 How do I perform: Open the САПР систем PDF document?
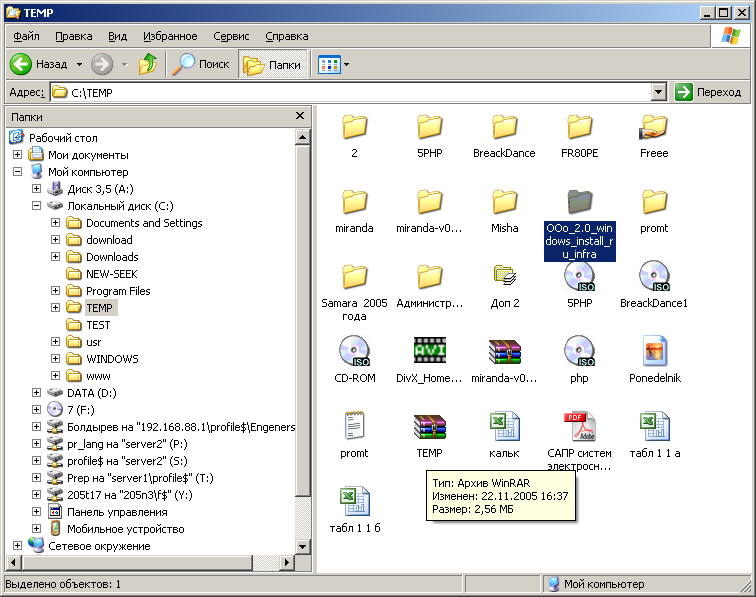[x=579, y=426]
